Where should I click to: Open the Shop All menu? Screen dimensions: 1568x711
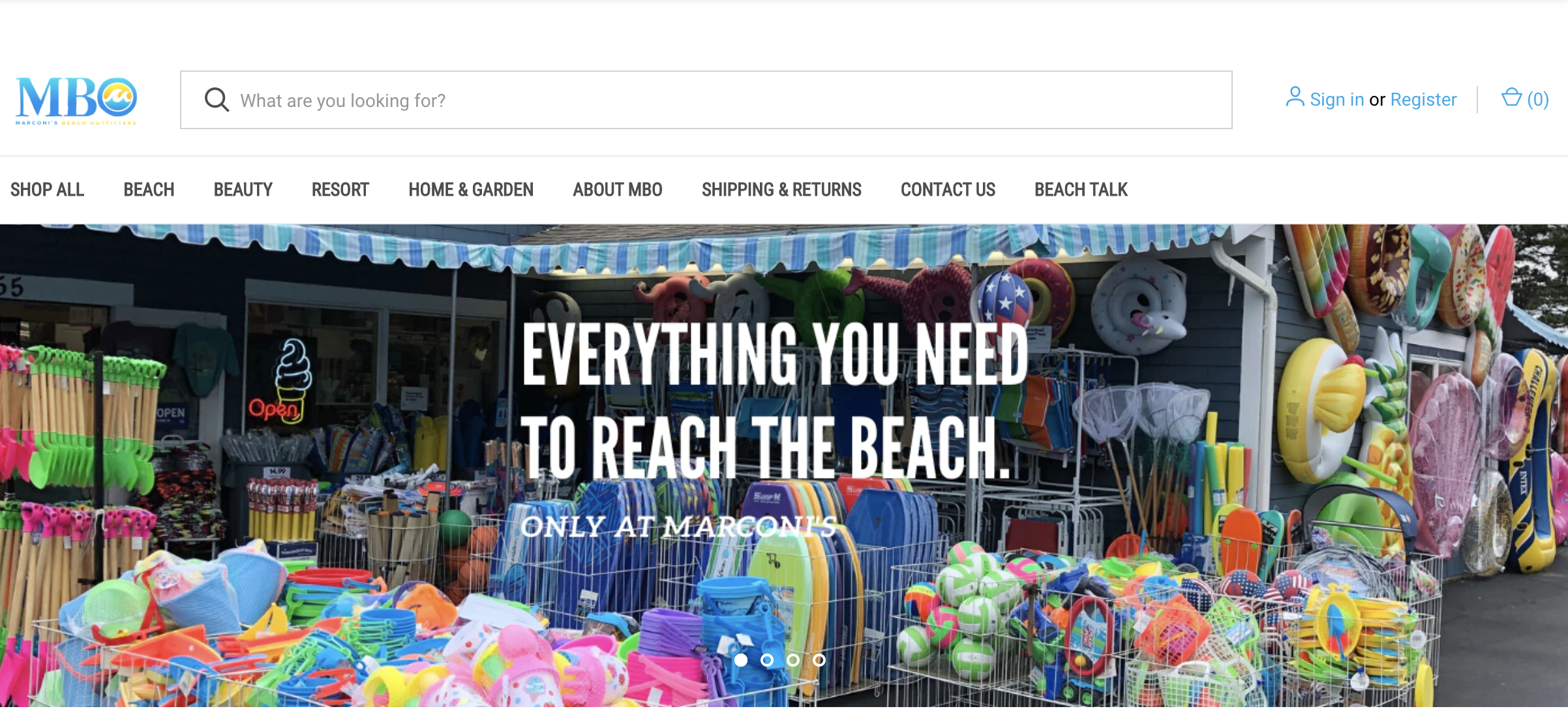47,190
